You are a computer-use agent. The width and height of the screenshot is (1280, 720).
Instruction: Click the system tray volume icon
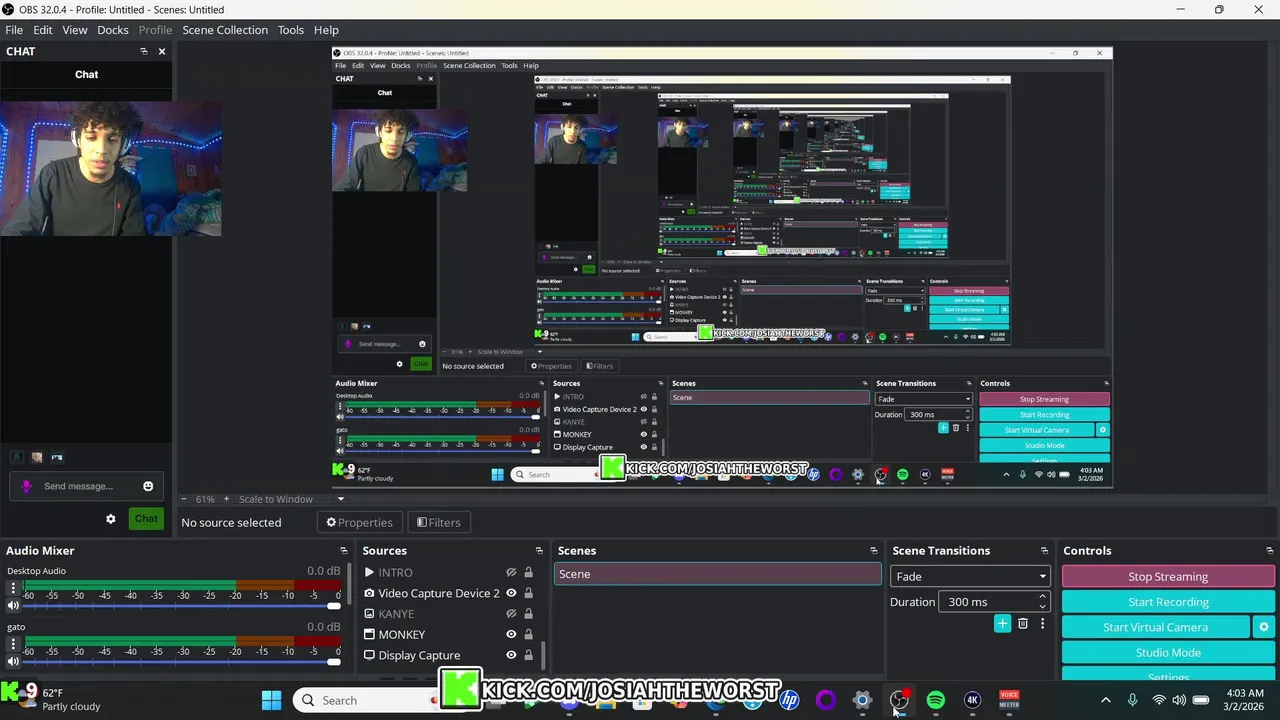pos(1180,700)
